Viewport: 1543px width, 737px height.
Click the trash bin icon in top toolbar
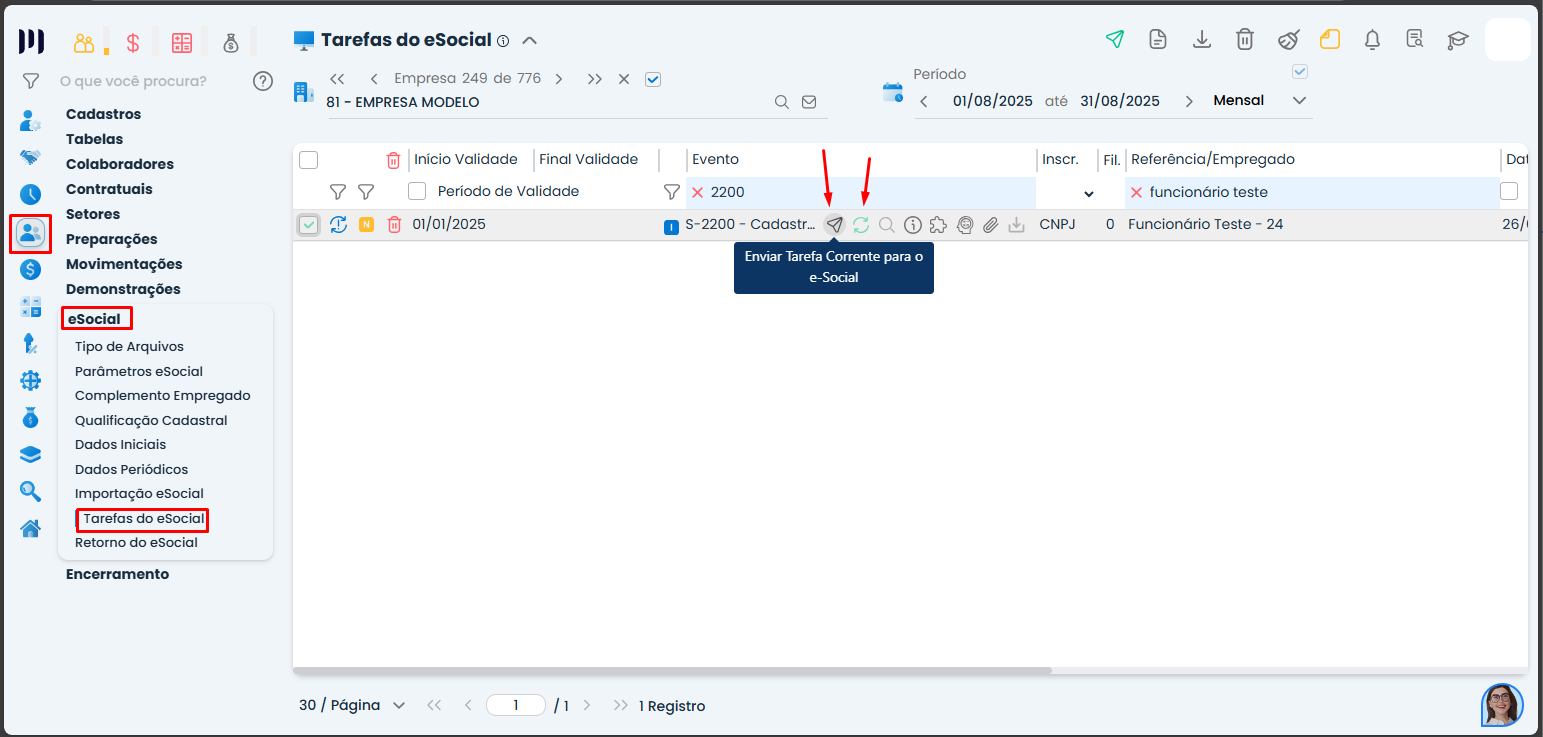(1245, 40)
